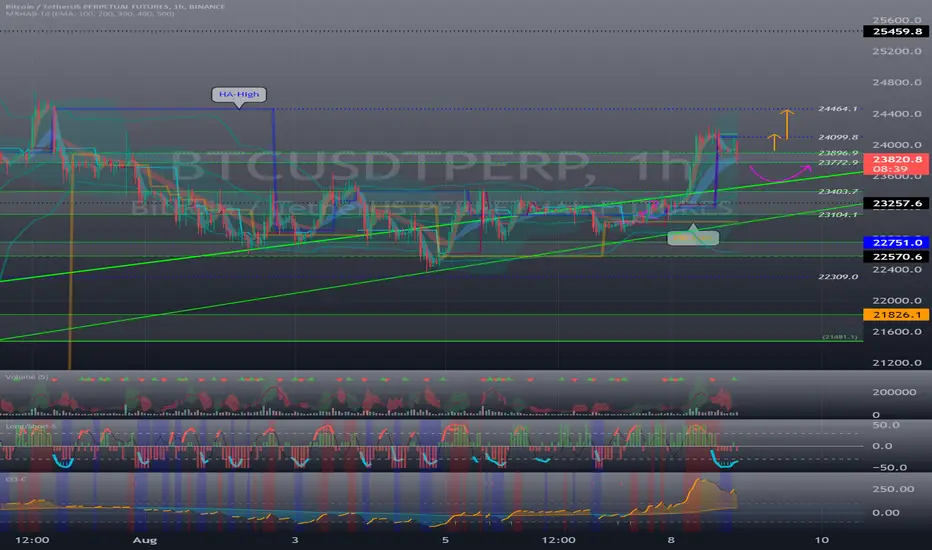Click the 200000 volume axis value
Image resolution: width=932 pixels, height=550 pixels.
click(x=894, y=392)
